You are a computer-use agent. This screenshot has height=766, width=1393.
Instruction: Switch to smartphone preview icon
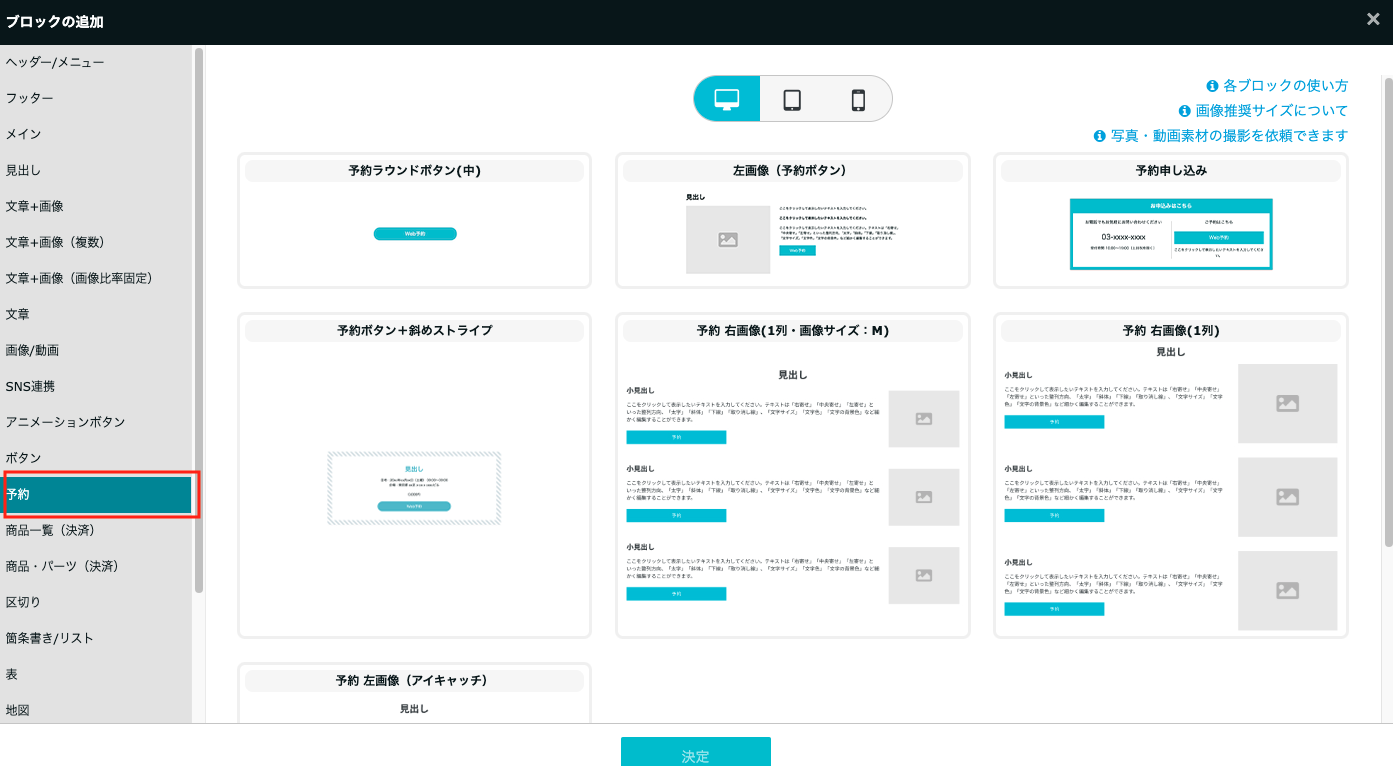858,99
